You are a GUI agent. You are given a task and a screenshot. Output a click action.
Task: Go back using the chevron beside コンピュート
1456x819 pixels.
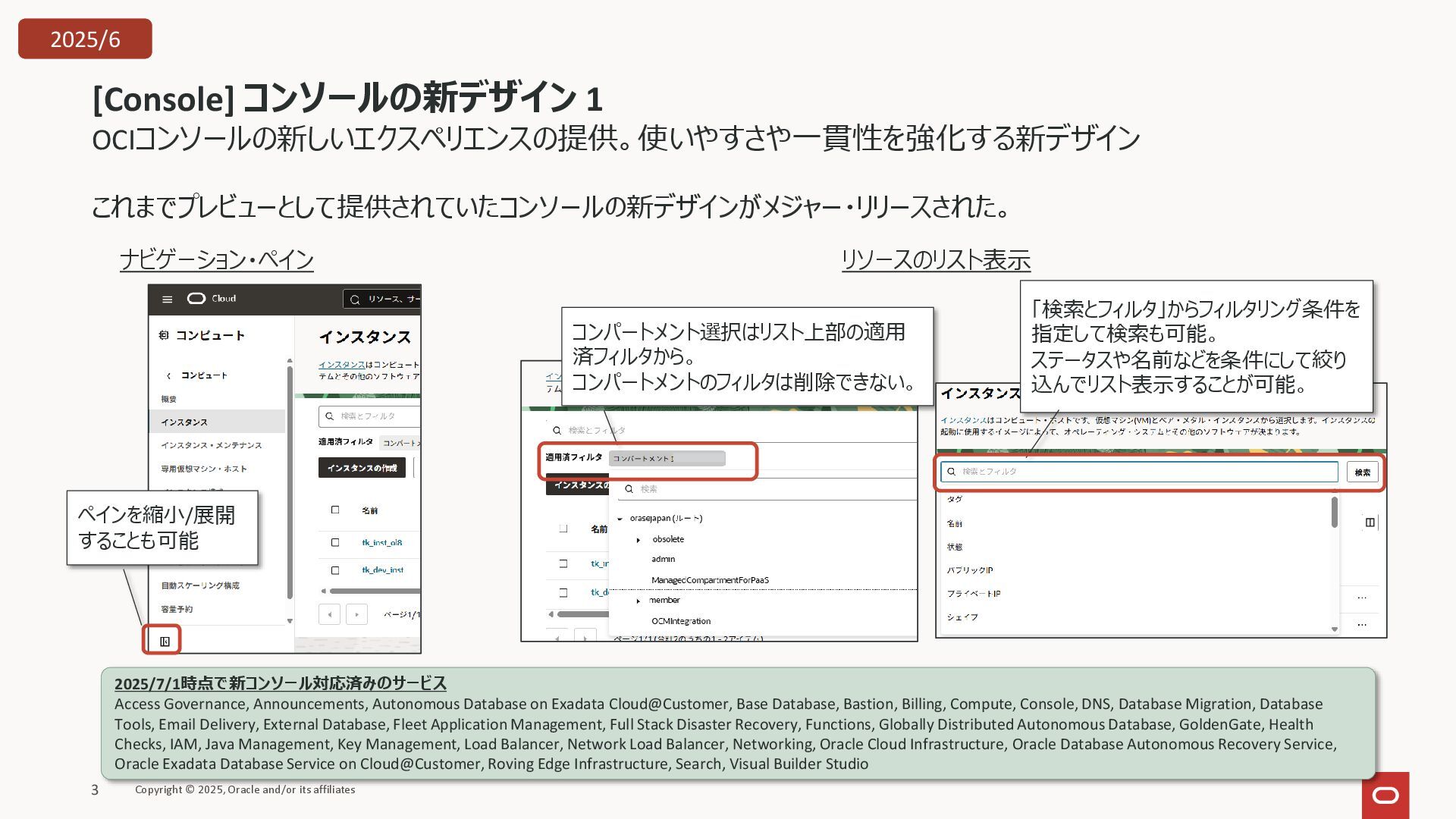pos(168,375)
